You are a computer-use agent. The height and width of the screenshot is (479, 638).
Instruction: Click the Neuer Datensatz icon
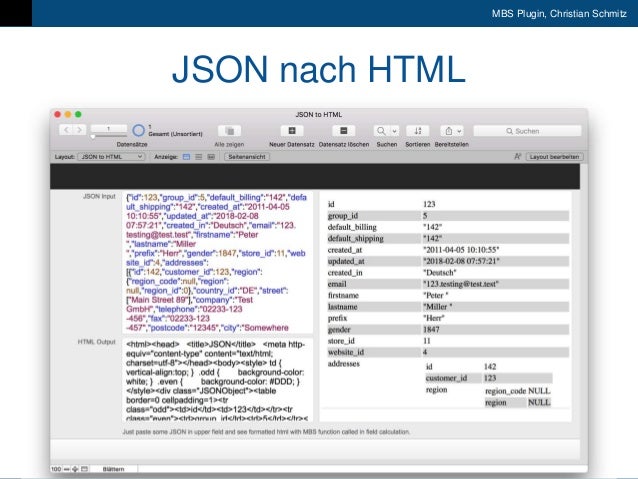coord(292,131)
